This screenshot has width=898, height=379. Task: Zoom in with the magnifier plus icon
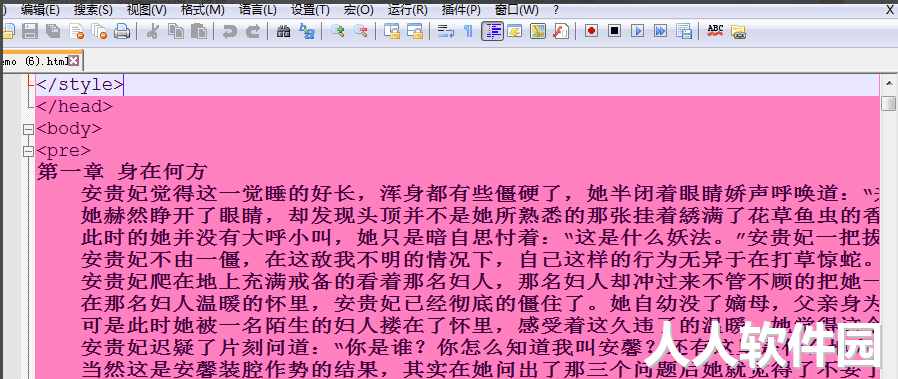click(x=337, y=31)
